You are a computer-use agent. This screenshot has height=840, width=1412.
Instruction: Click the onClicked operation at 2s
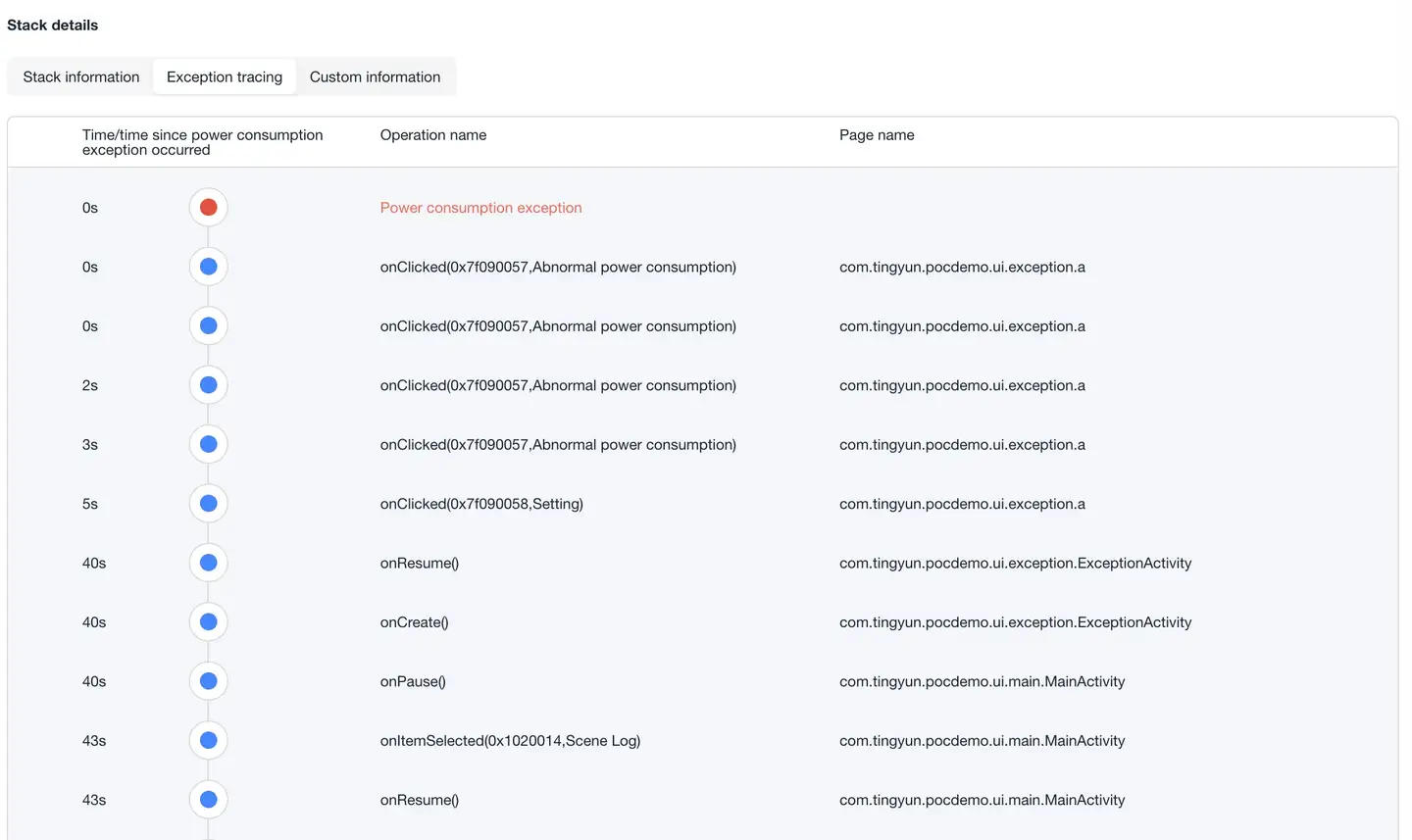558,385
